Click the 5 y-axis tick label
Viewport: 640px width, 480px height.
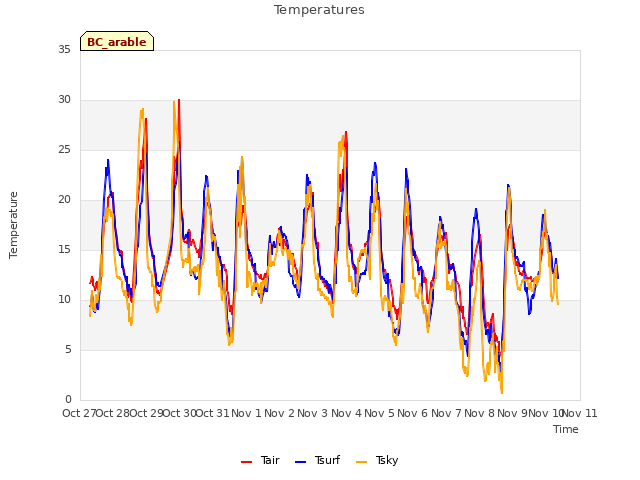tap(68, 350)
